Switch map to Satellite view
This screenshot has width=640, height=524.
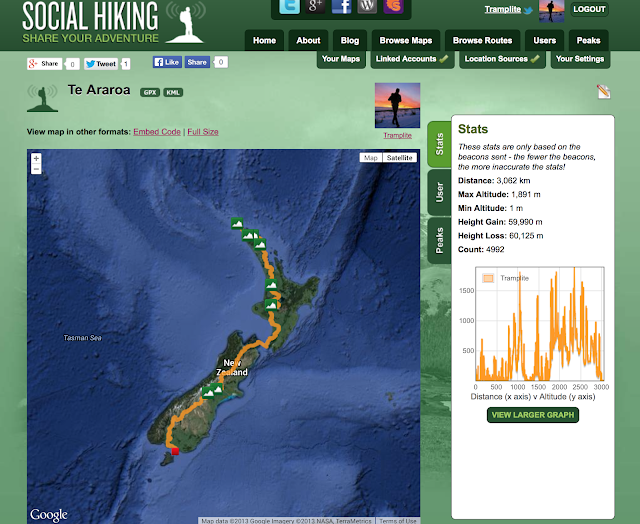click(x=400, y=158)
